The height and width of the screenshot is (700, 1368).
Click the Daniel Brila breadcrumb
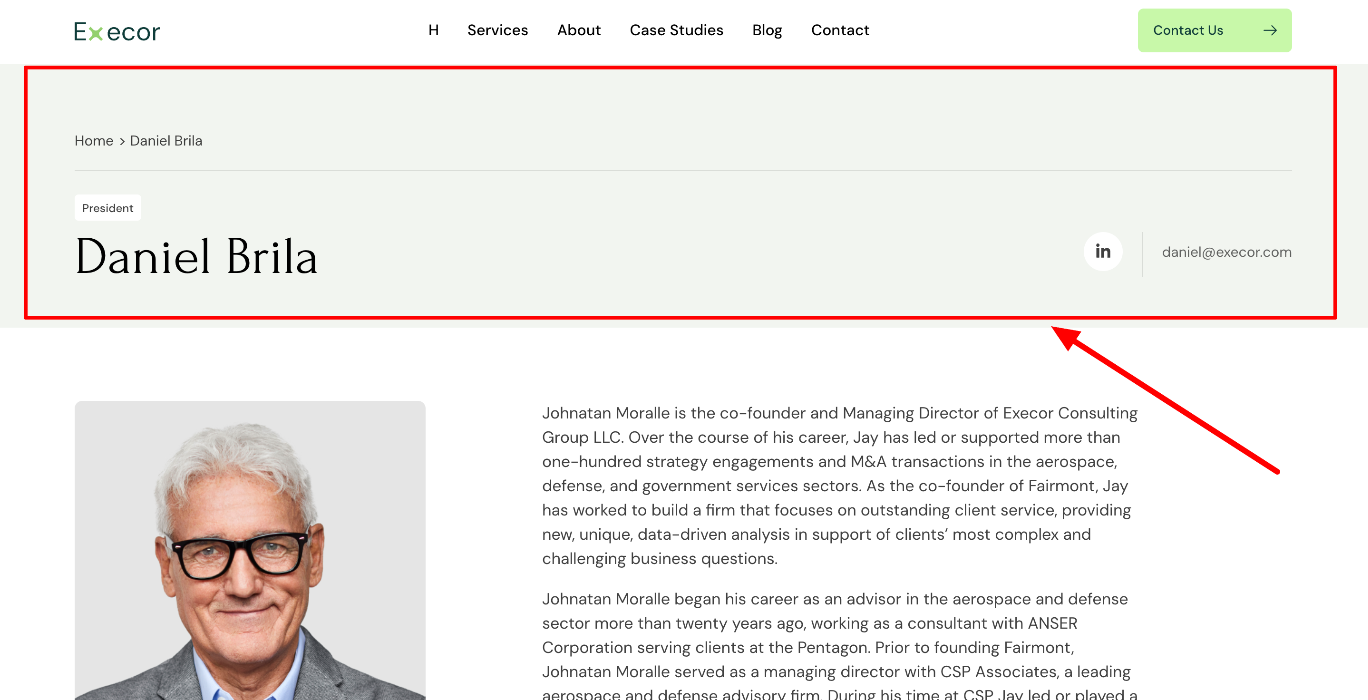[x=166, y=141]
